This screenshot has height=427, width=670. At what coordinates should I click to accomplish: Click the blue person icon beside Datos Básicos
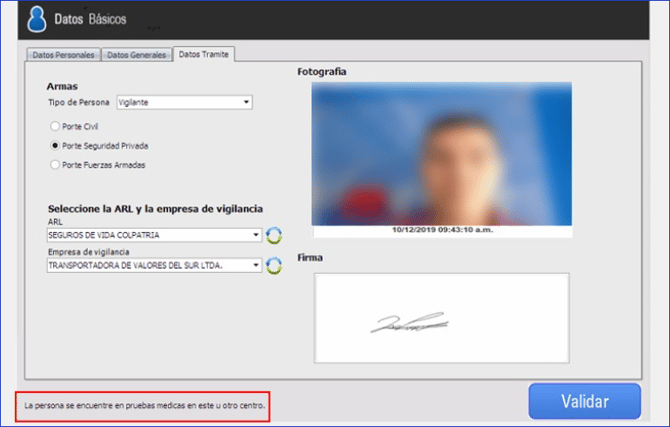(x=37, y=19)
